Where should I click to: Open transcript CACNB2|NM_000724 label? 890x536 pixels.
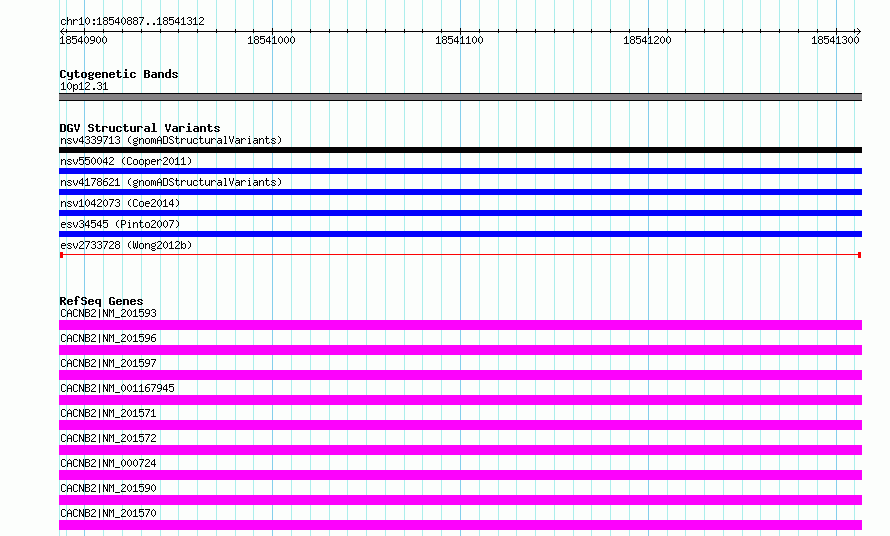click(x=108, y=463)
